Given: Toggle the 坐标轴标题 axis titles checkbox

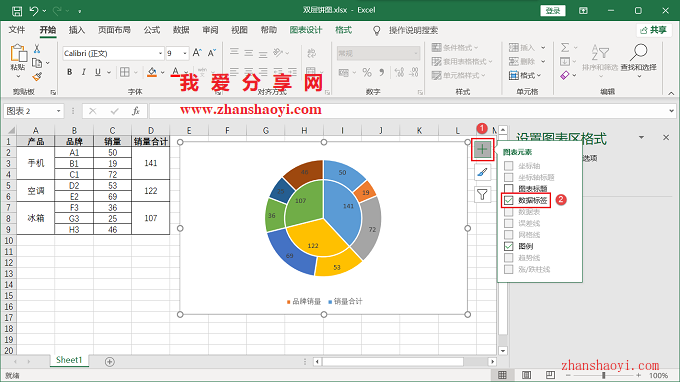Looking at the screenshot, I should click(509, 177).
